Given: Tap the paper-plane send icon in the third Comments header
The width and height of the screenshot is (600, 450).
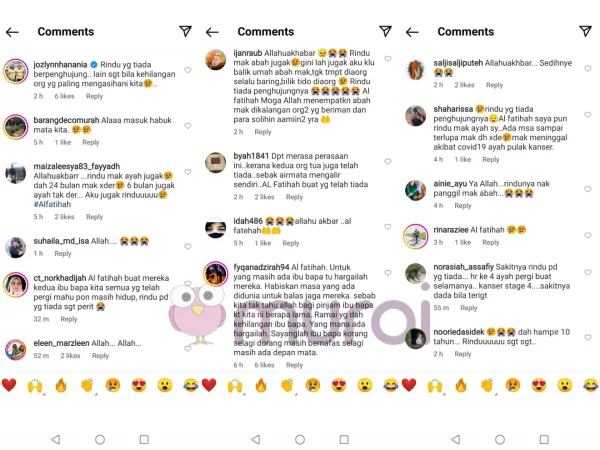Looking at the screenshot, I should pyautogui.click(x=585, y=31).
